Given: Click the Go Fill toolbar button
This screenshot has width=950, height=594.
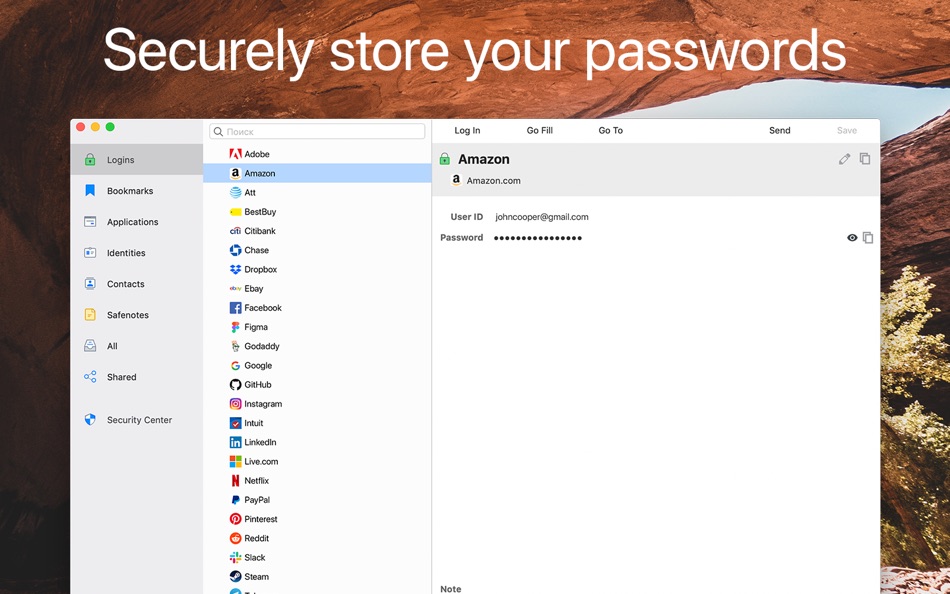Looking at the screenshot, I should pos(539,130).
